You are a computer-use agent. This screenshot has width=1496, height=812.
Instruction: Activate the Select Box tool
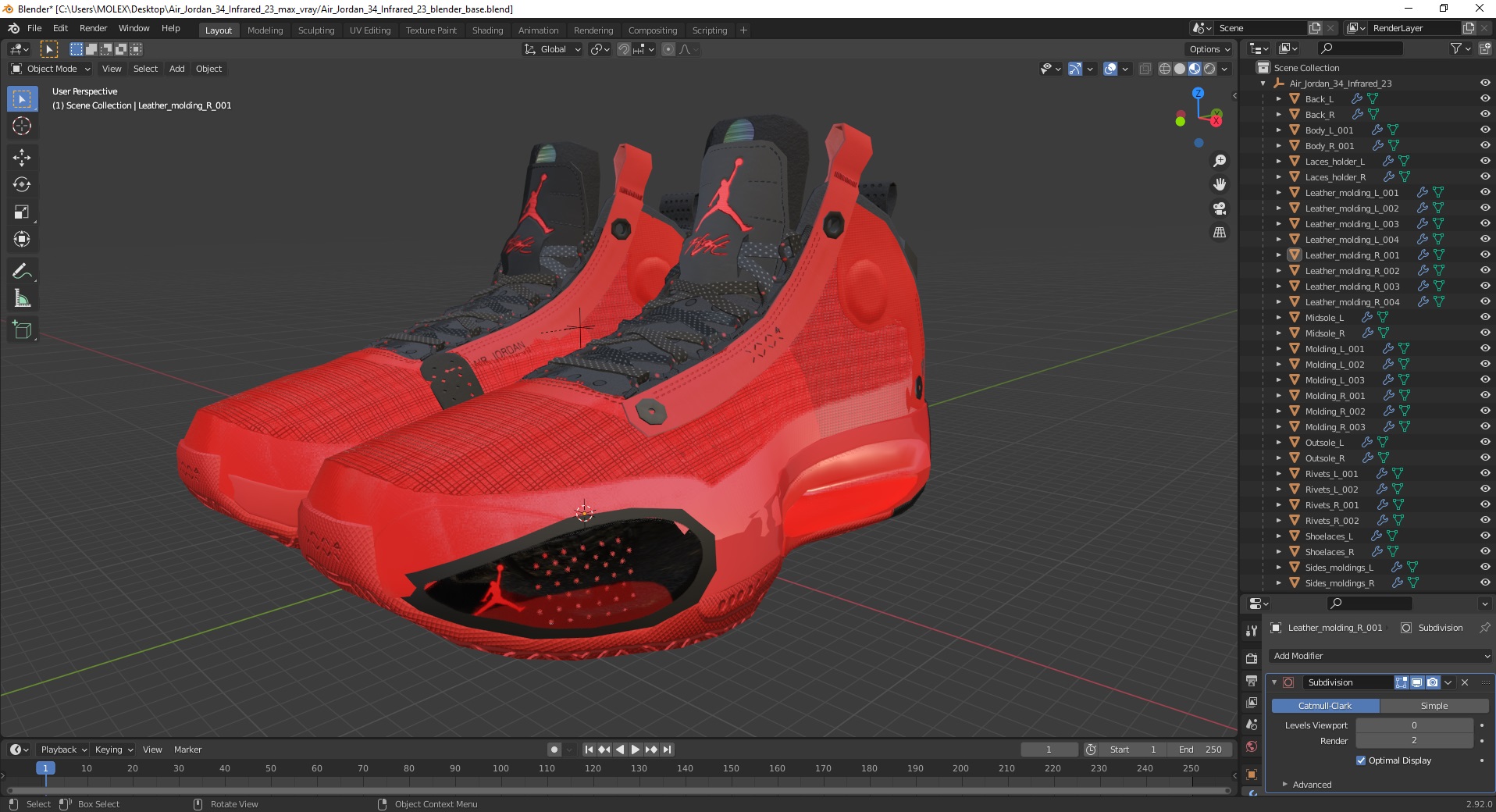click(22, 99)
